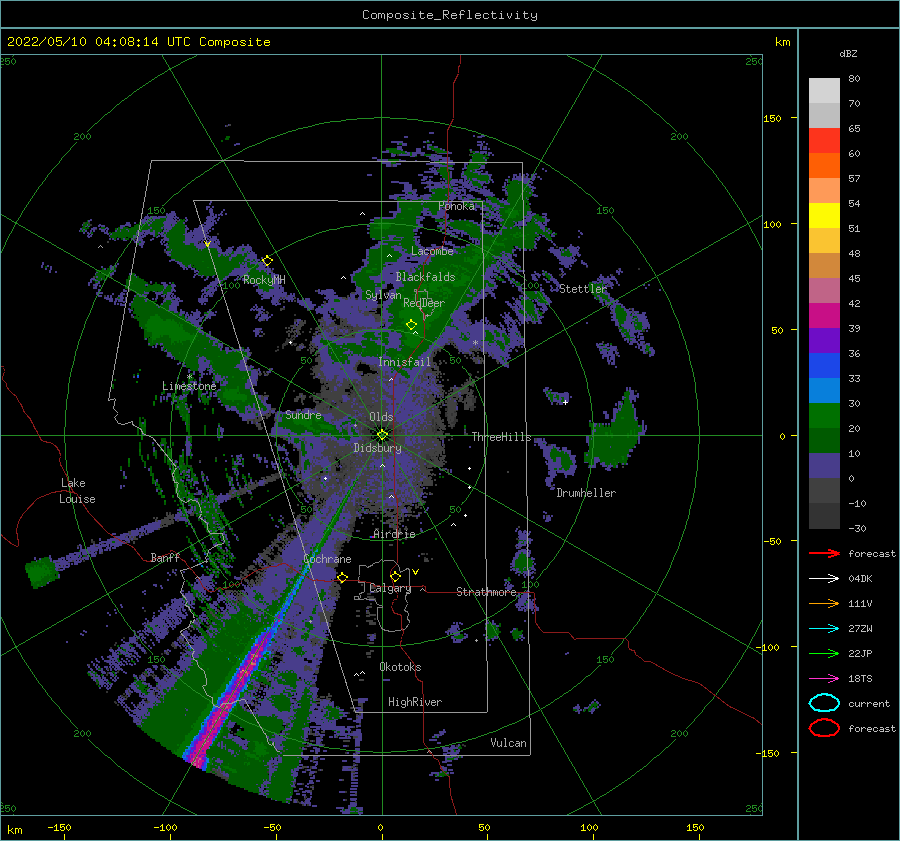Click the slate purple swatch between 10 and 0
This screenshot has height=841, width=900.
pos(824,466)
